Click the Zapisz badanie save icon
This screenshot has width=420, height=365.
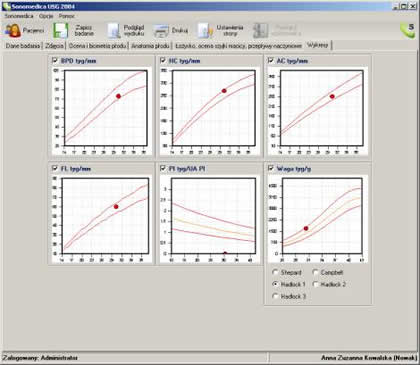click(61, 31)
